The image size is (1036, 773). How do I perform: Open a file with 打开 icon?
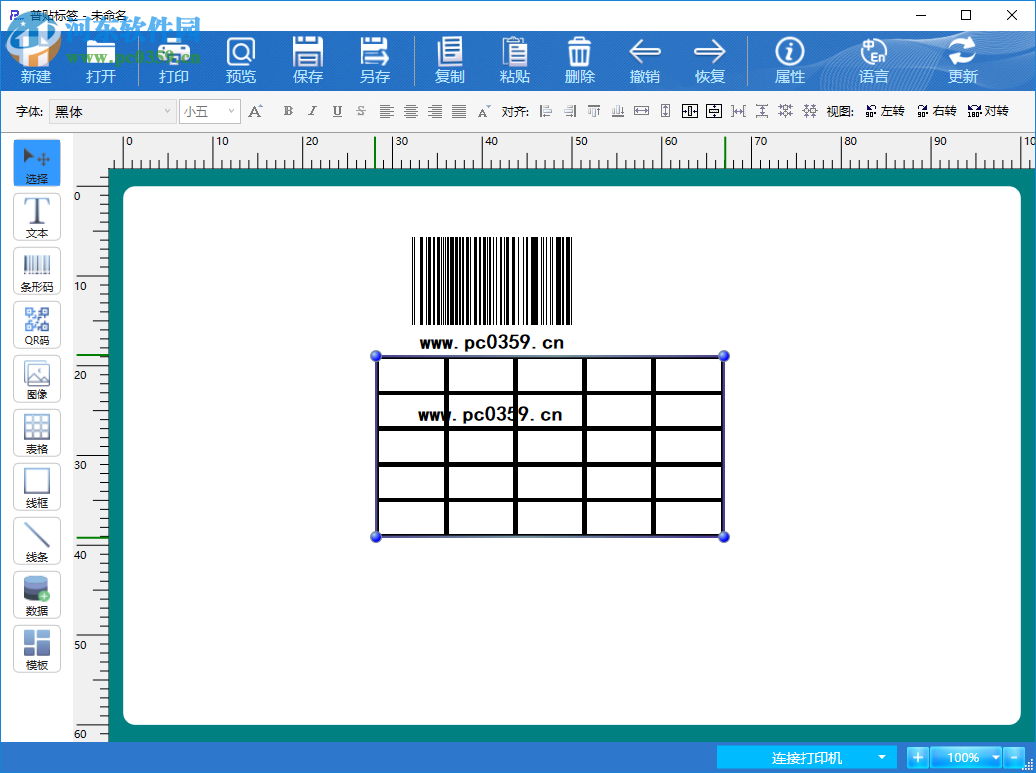coord(100,60)
